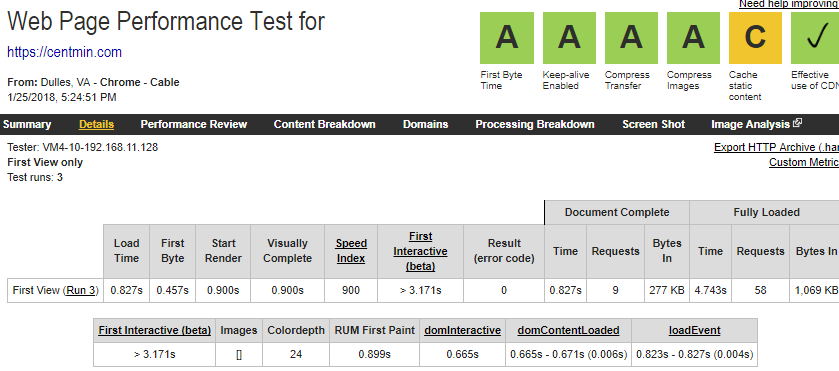Open the Custom Metrics link
839x371 pixels.
click(804, 162)
